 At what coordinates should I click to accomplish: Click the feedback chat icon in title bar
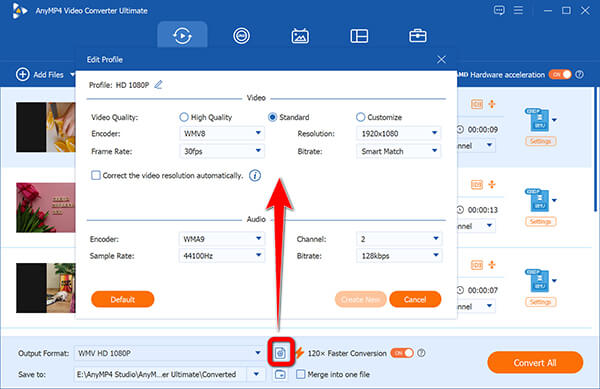point(499,10)
